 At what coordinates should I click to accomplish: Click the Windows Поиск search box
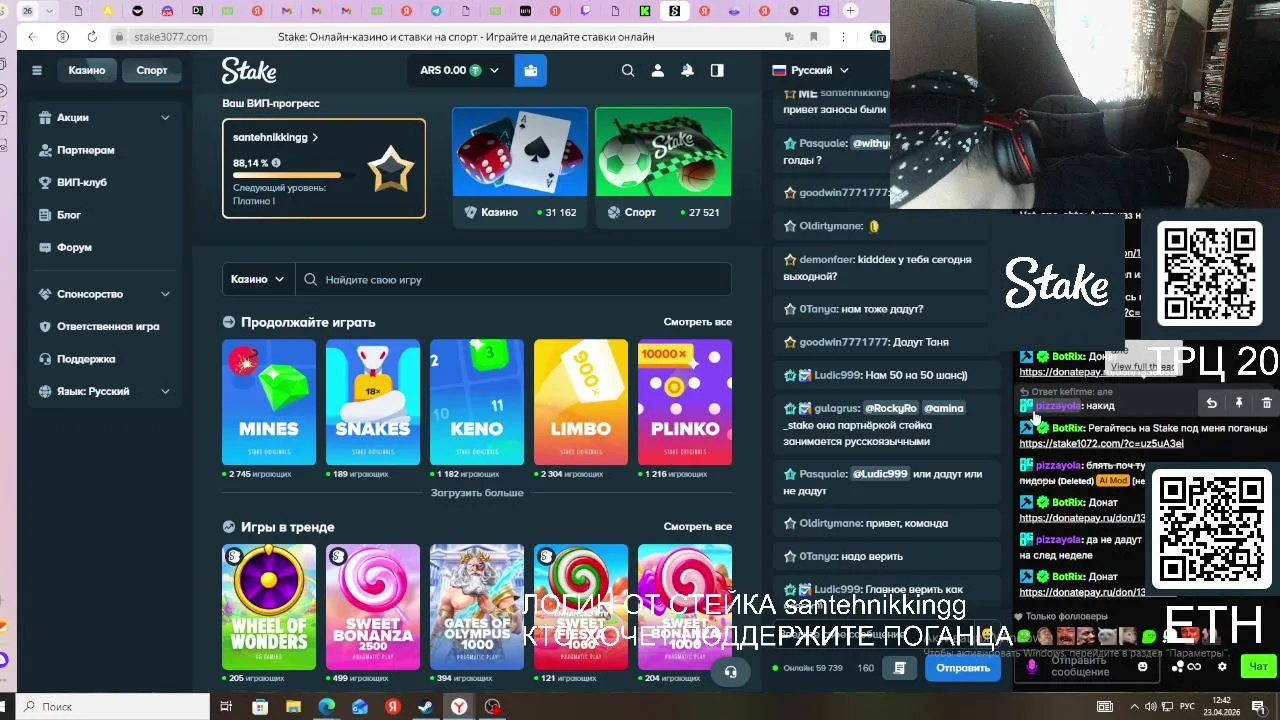coord(113,706)
